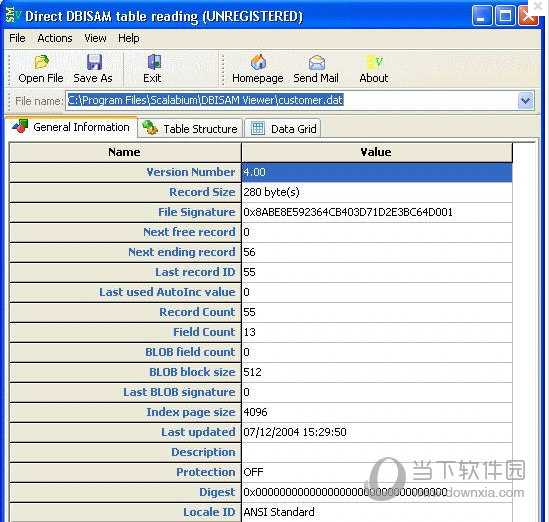This screenshot has width=549, height=522.
Task: Click the File Signature row label
Action: 125,212
